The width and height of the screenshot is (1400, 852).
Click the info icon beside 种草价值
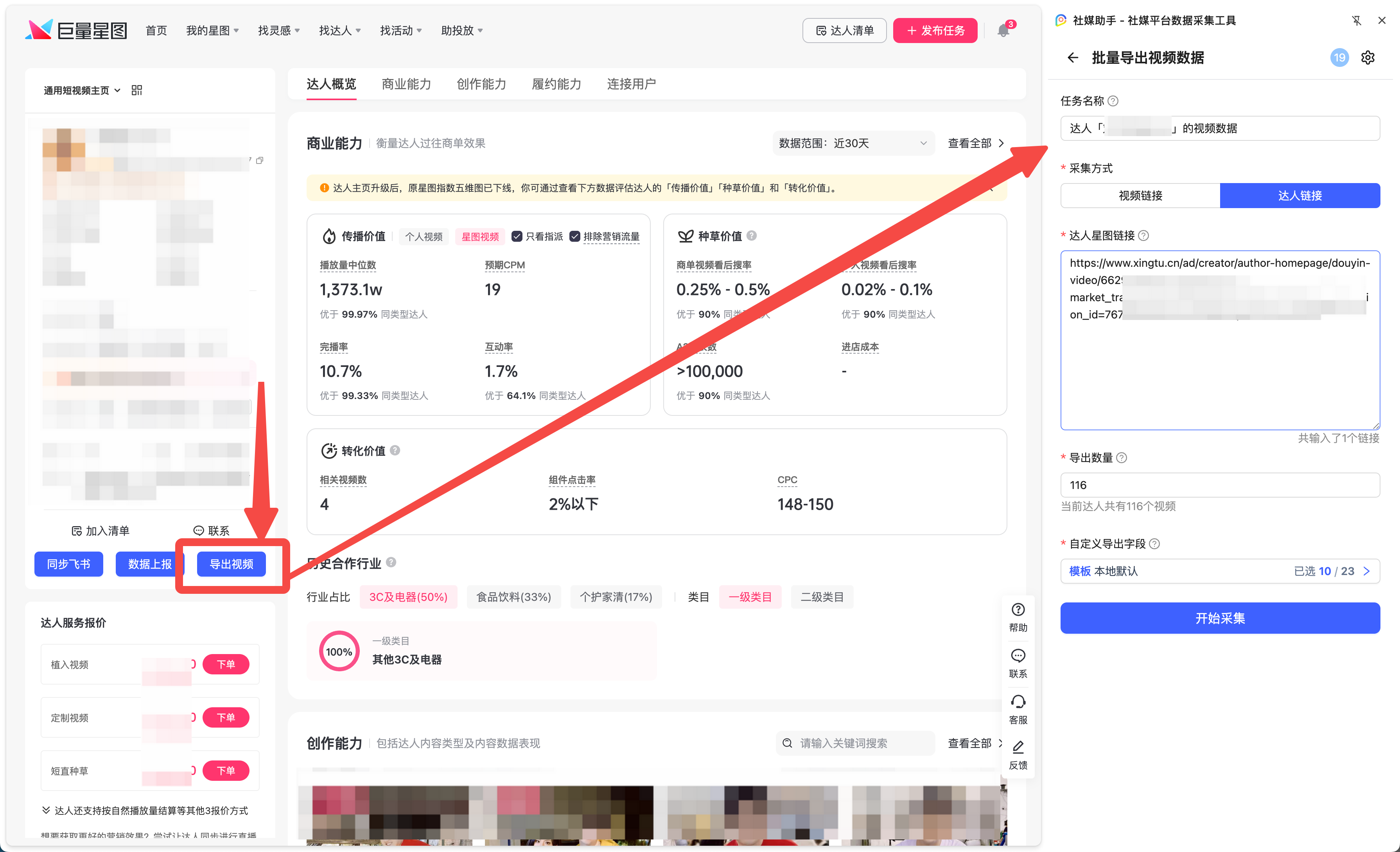click(x=752, y=235)
